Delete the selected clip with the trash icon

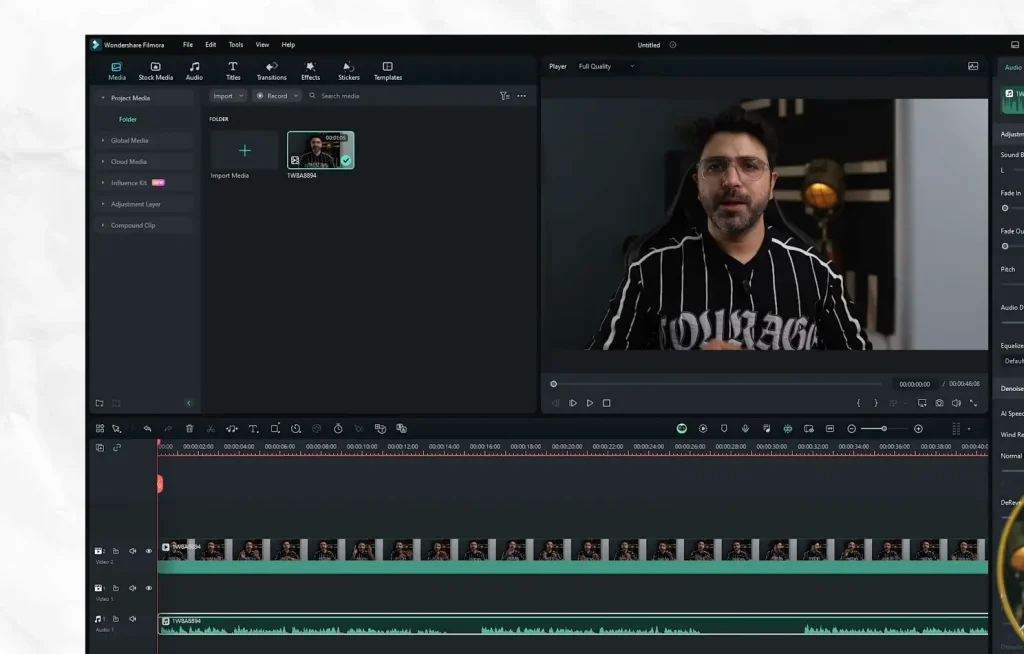click(x=189, y=429)
